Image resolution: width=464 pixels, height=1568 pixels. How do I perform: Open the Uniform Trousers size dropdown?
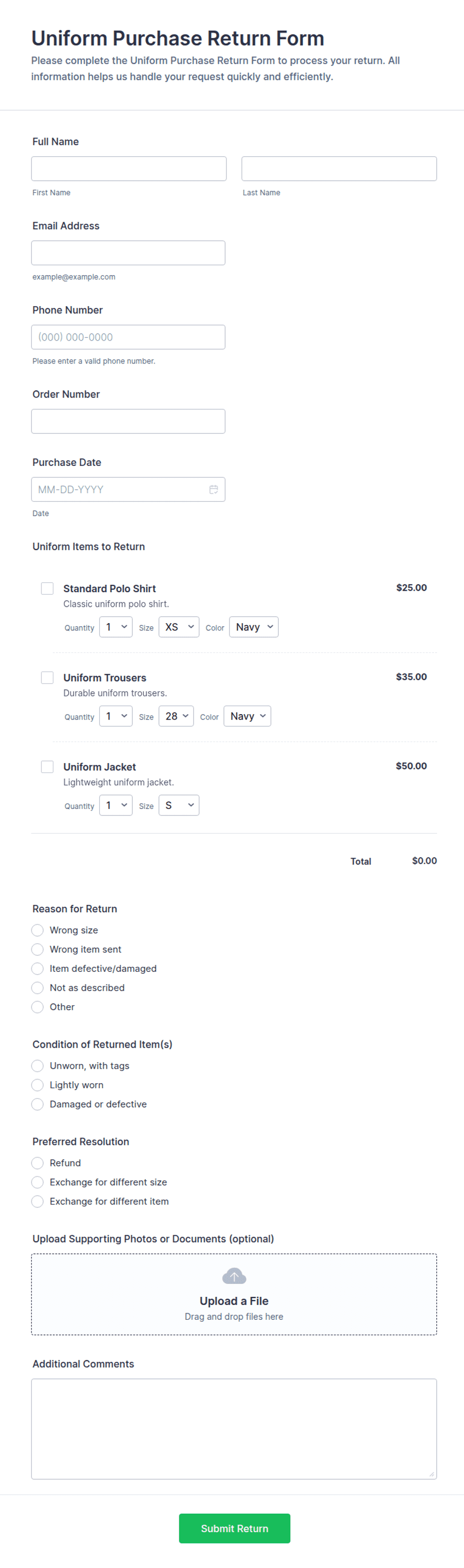coord(176,716)
